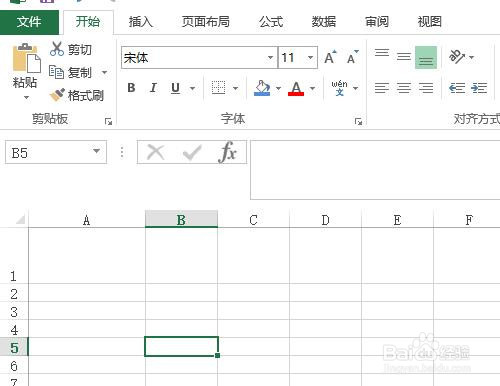Screen dimensions: 500x386
Task: Apply red font color button
Action: [x=296, y=88]
